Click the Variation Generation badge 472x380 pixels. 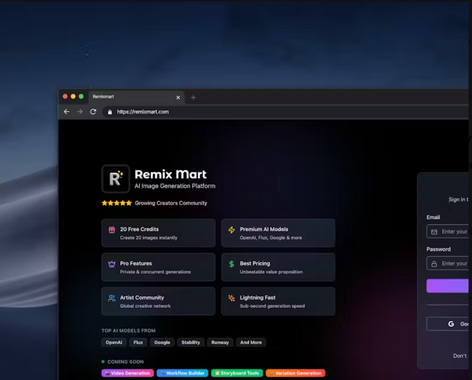click(295, 373)
